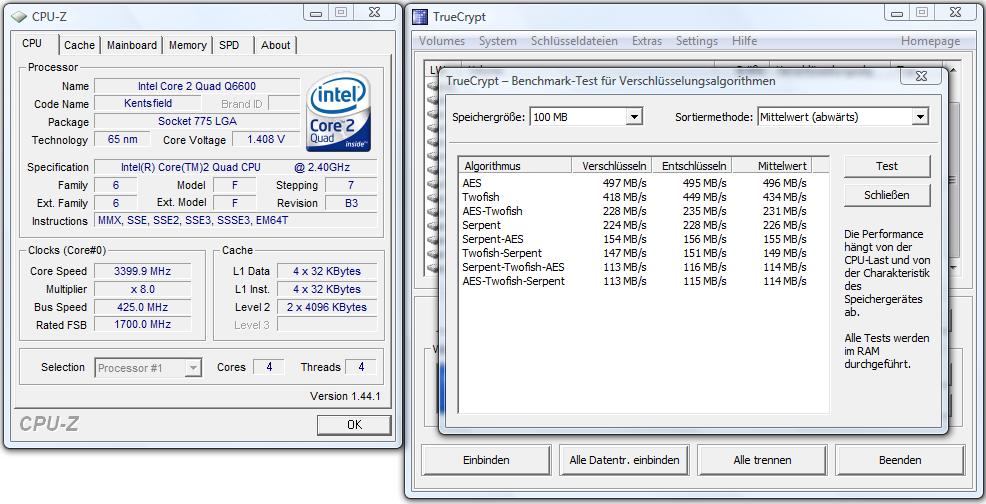Click the Alle trennen button
The image size is (986, 504).
tap(762, 460)
